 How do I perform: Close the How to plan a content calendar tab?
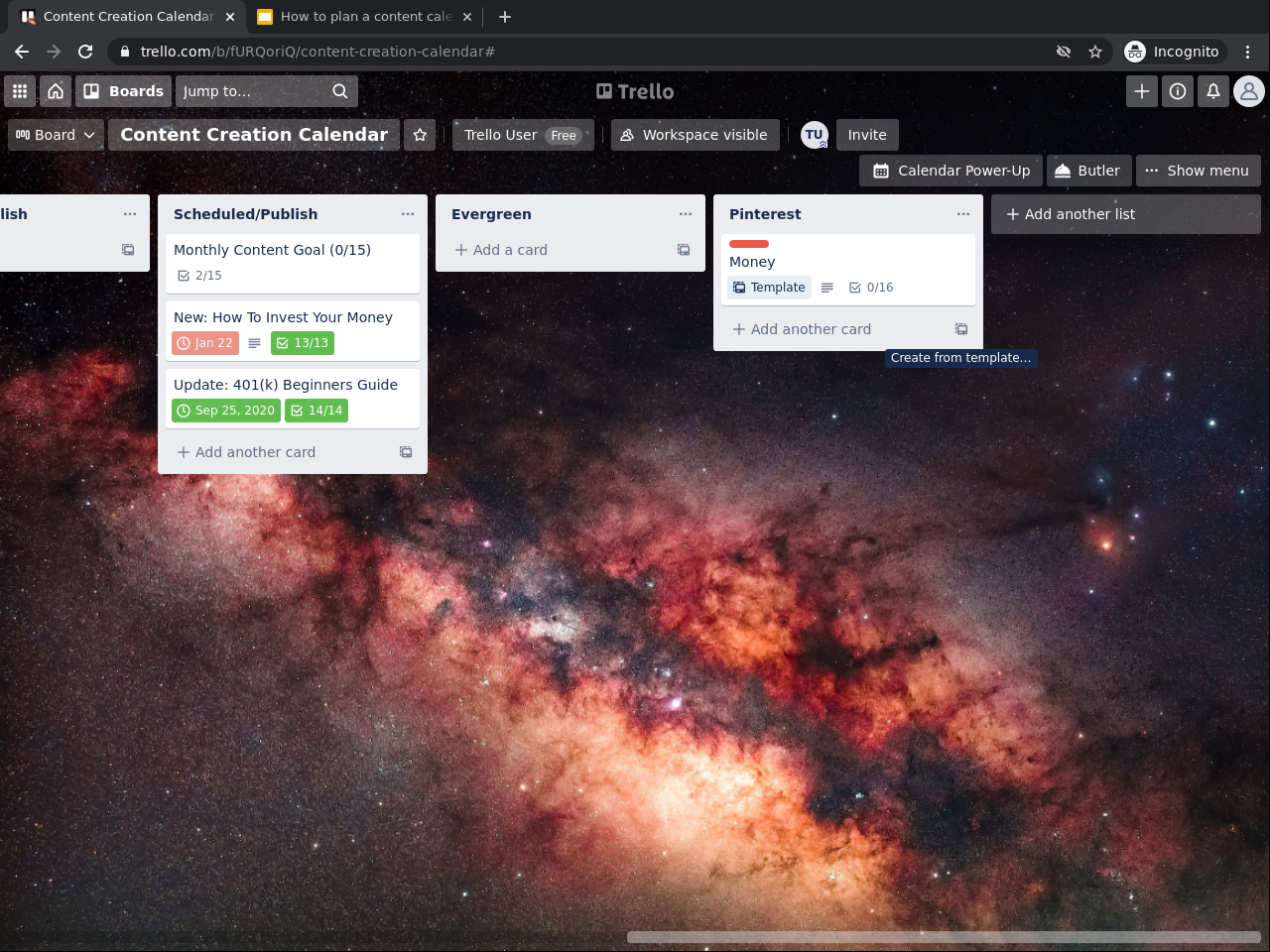coord(467,17)
